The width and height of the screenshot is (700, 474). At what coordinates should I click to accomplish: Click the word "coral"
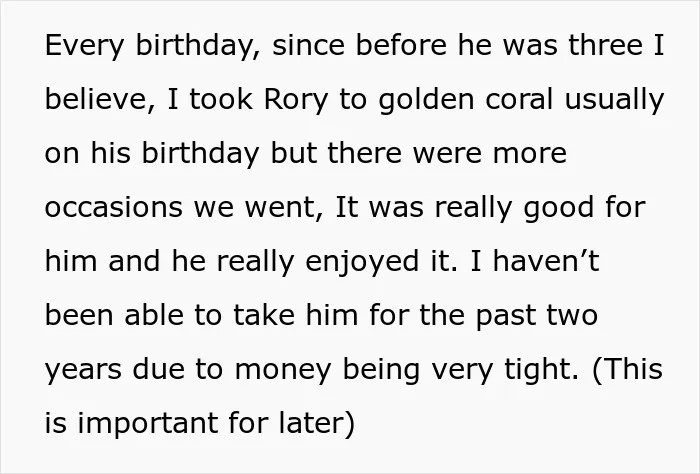tap(519, 99)
